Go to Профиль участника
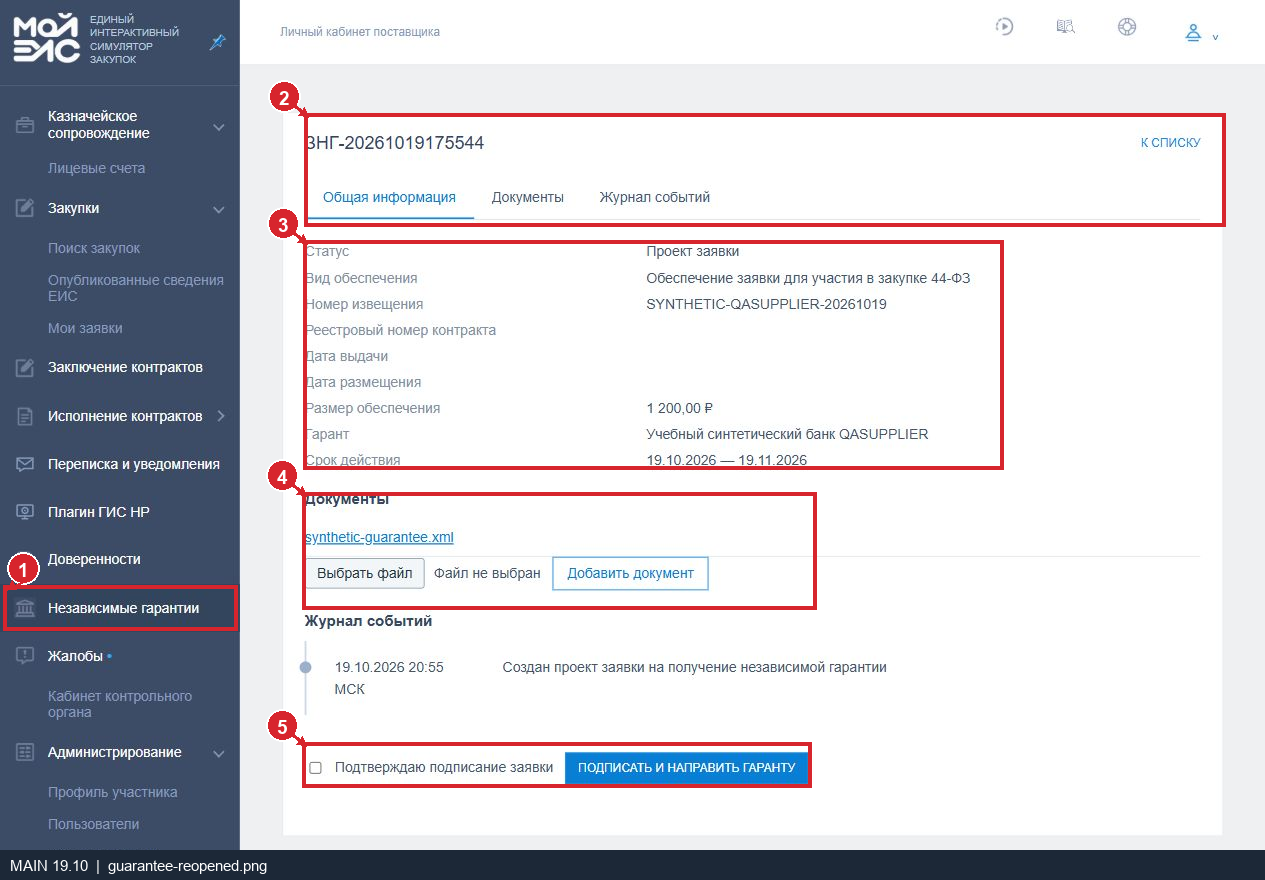Image resolution: width=1265 pixels, height=880 pixels. click(x=113, y=792)
